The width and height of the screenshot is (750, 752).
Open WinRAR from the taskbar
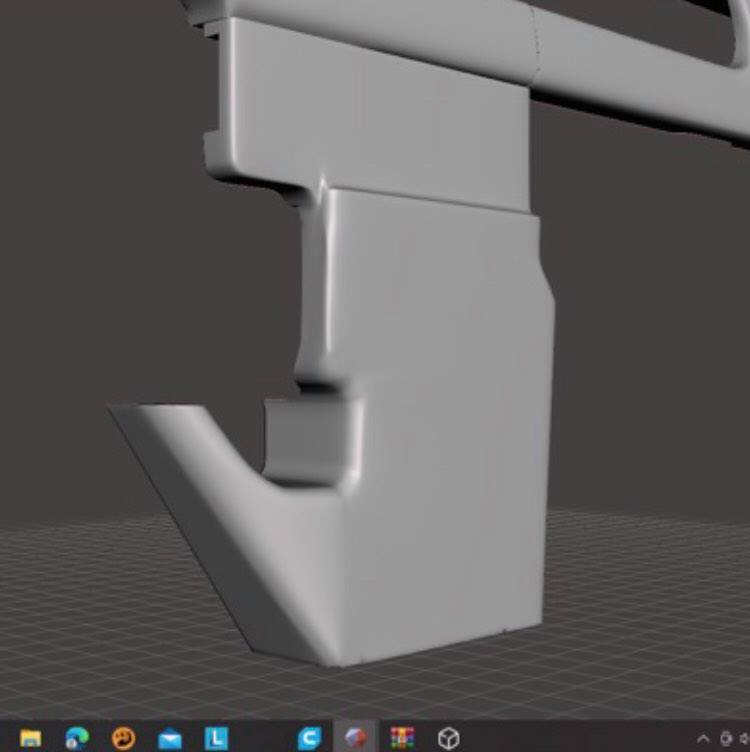pyautogui.click(x=402, y=738)
